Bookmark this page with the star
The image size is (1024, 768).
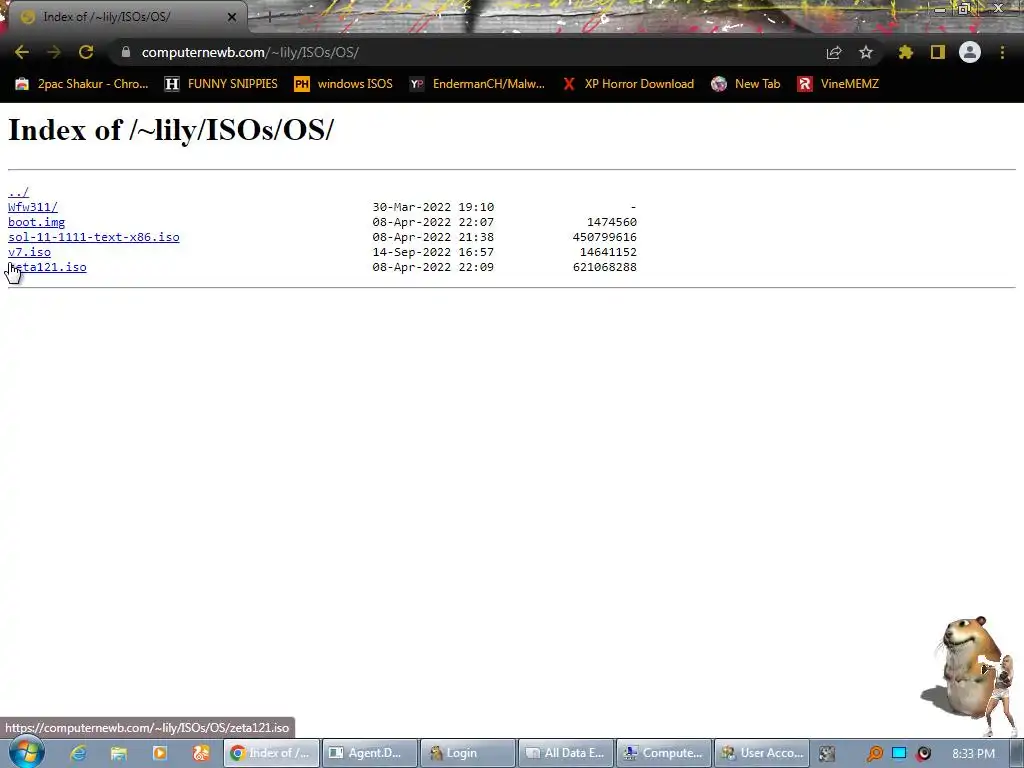(866, 52)
